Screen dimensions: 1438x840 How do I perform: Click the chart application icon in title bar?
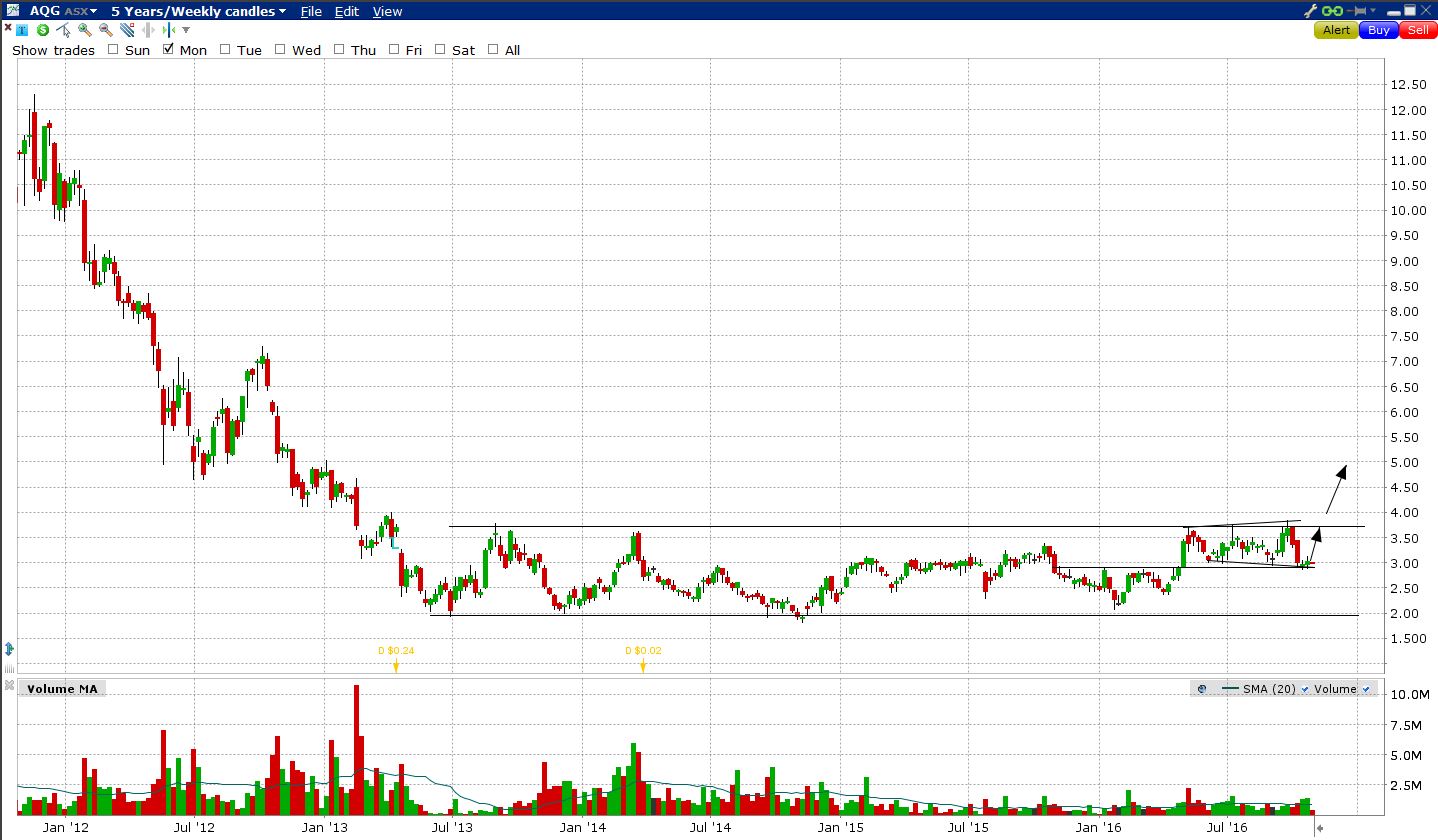(x=13, y=10)
